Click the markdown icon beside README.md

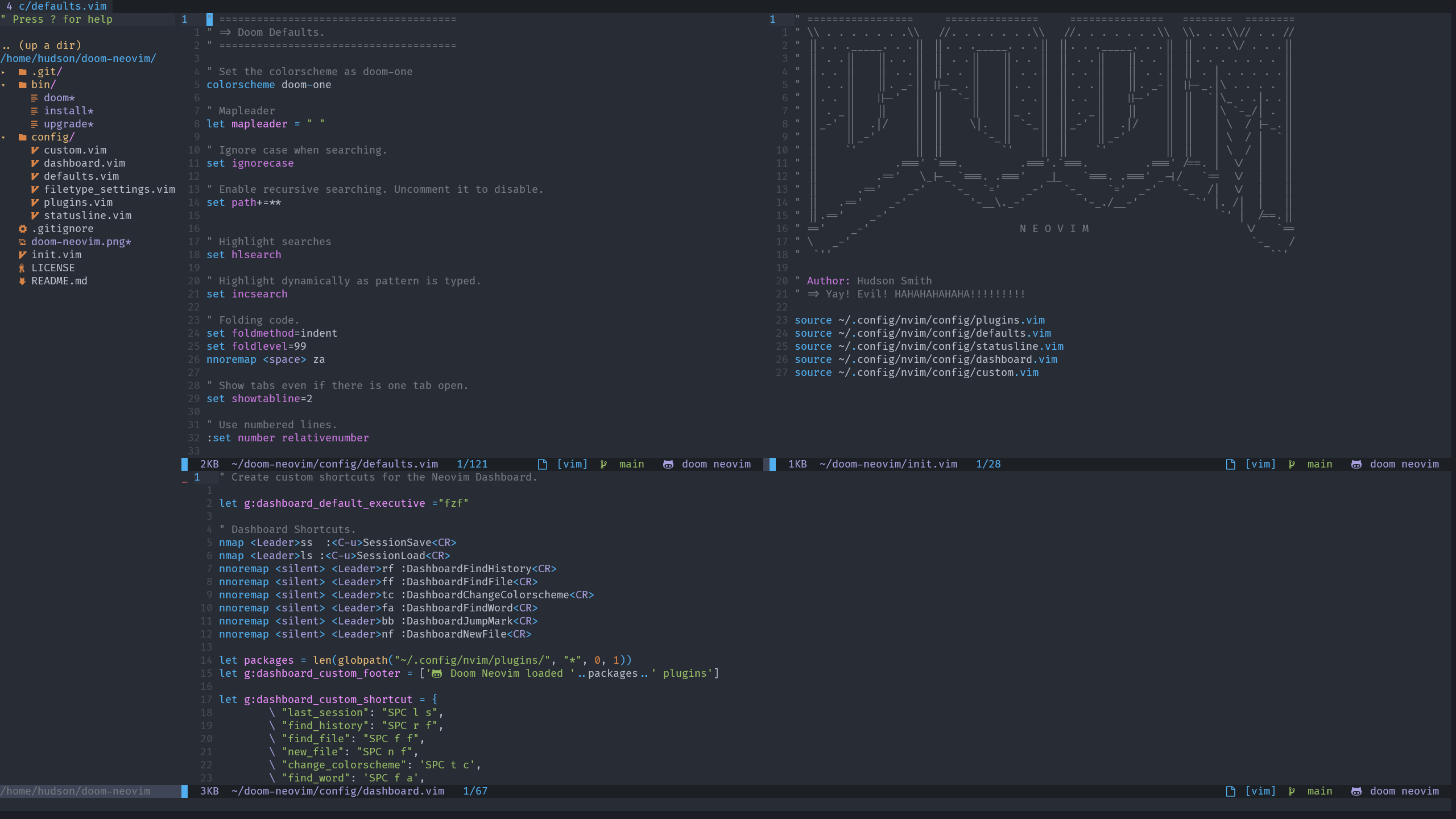pyautogui.click(x=22, y=281)
